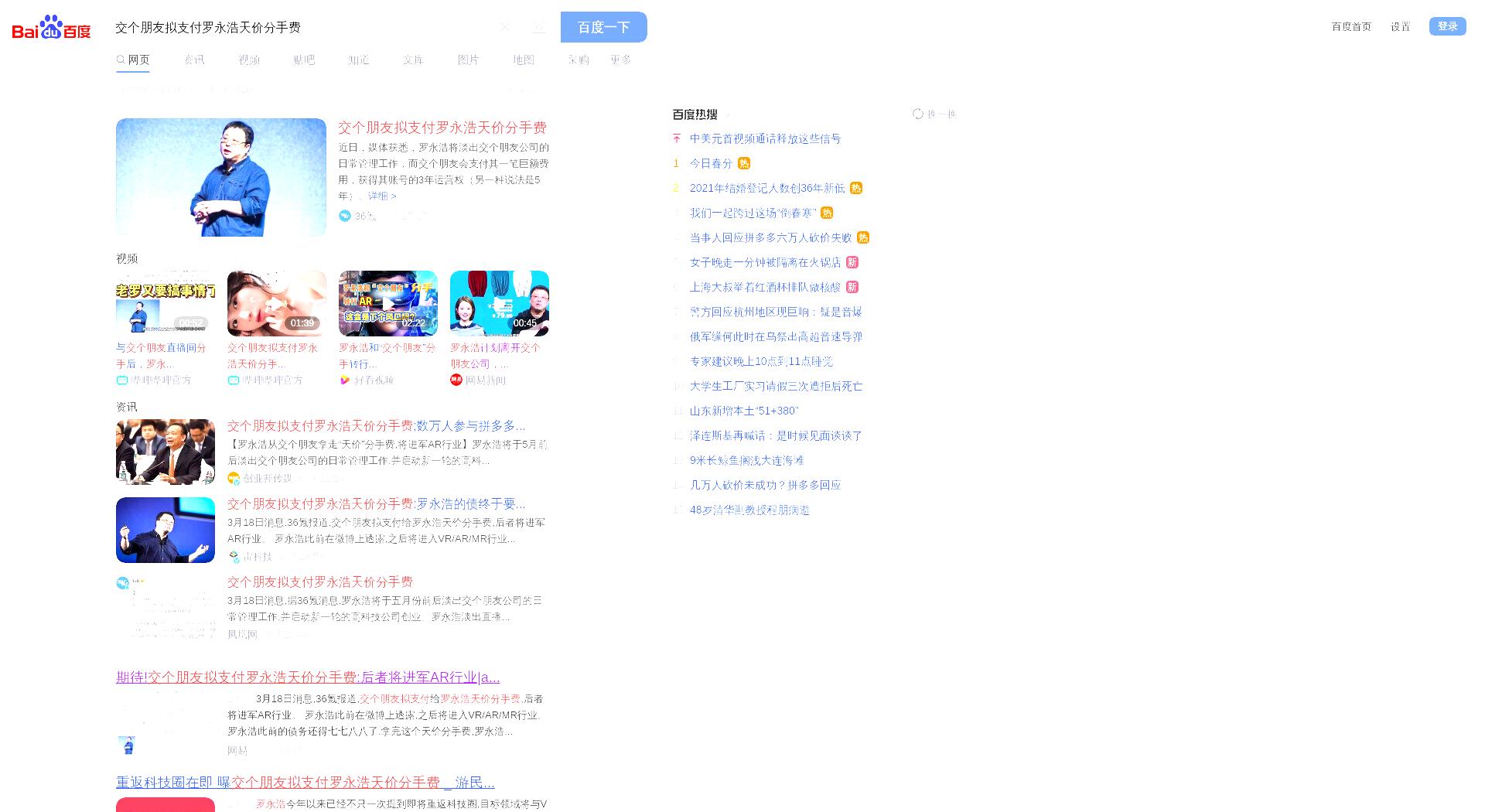1485x812 pixels.
Task: Click hot badge next to 今日春分
Action: 744,163
